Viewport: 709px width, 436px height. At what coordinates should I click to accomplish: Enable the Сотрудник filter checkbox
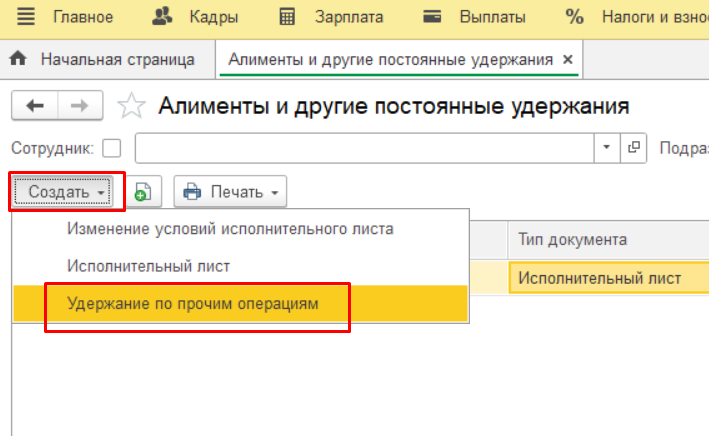click(x=112, y=148)
